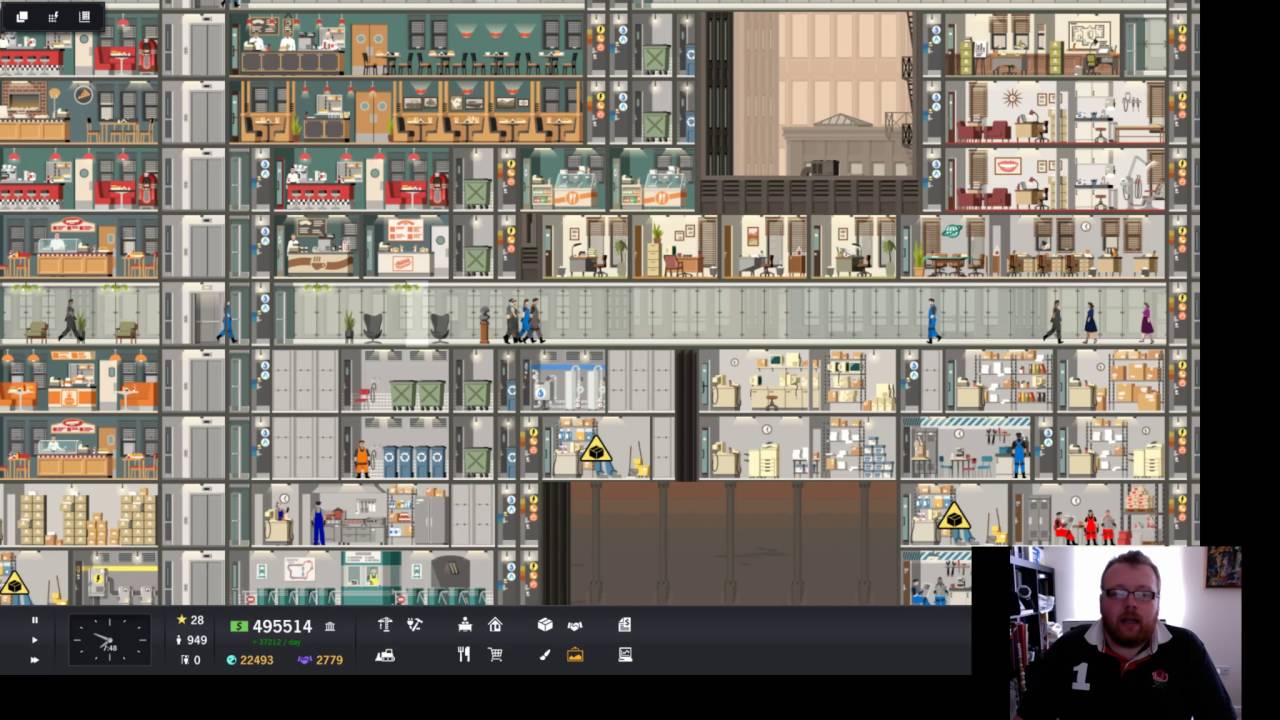Open the services box category
Viewport: 1280px width, 720px height.
pyautogui.click(x=545, y=625)
